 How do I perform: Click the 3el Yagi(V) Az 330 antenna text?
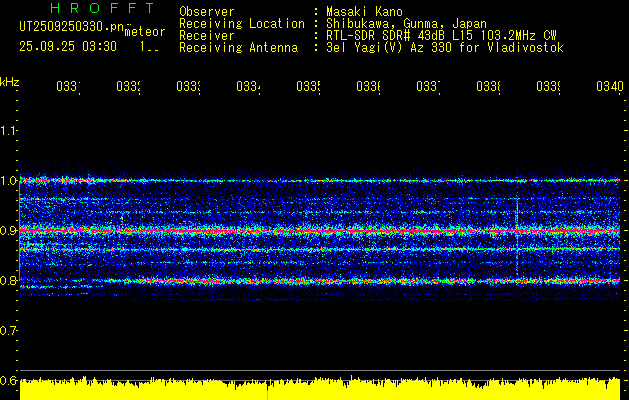[445, 48]
